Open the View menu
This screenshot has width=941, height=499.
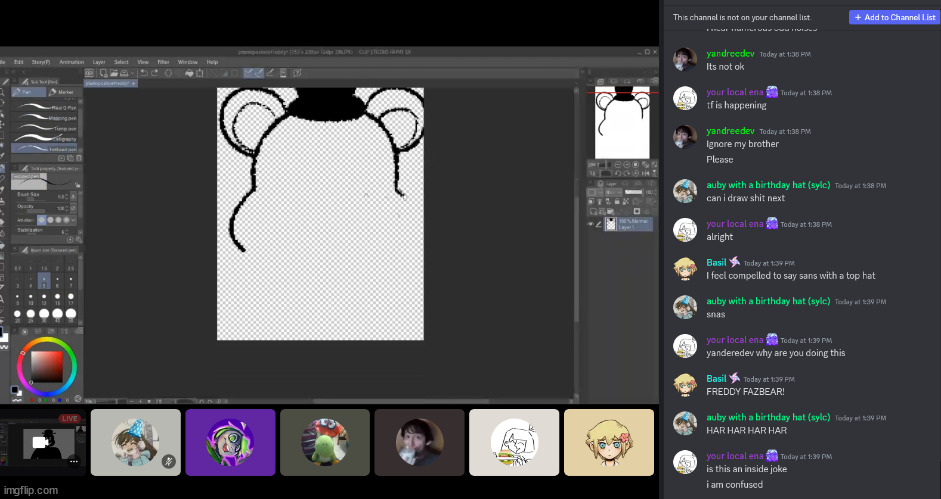(143, 62)
